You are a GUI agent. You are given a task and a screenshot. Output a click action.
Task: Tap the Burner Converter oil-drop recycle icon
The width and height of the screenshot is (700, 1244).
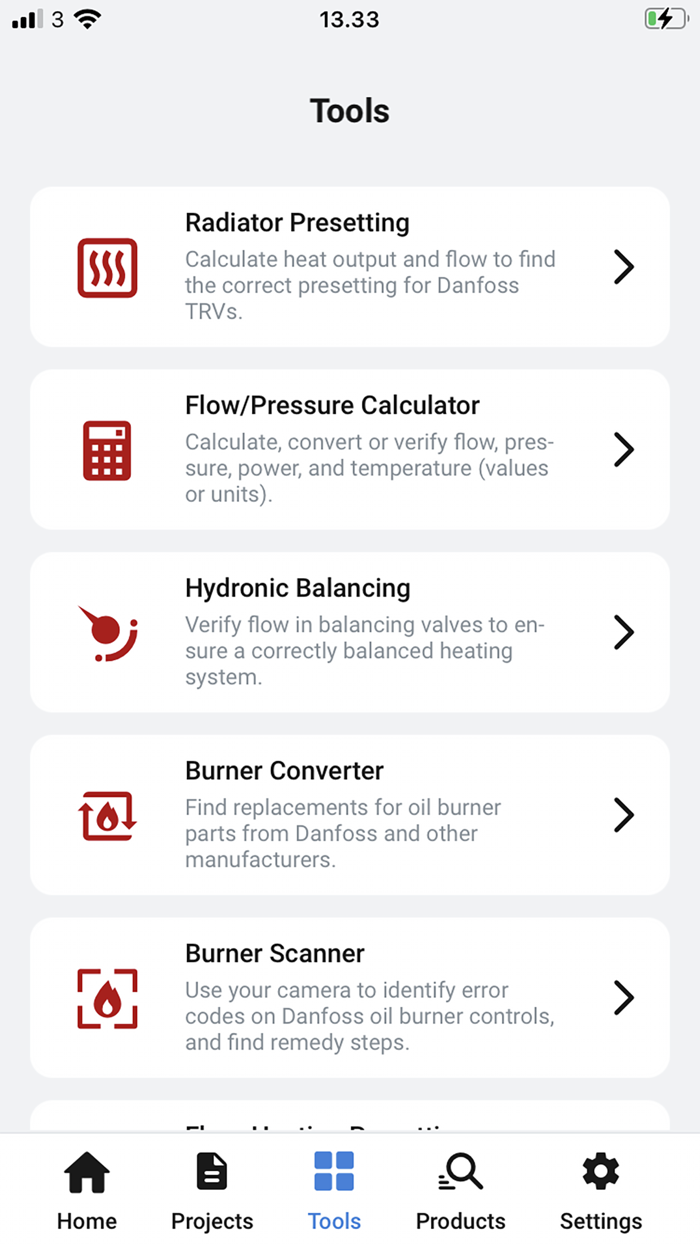point(107,814)
